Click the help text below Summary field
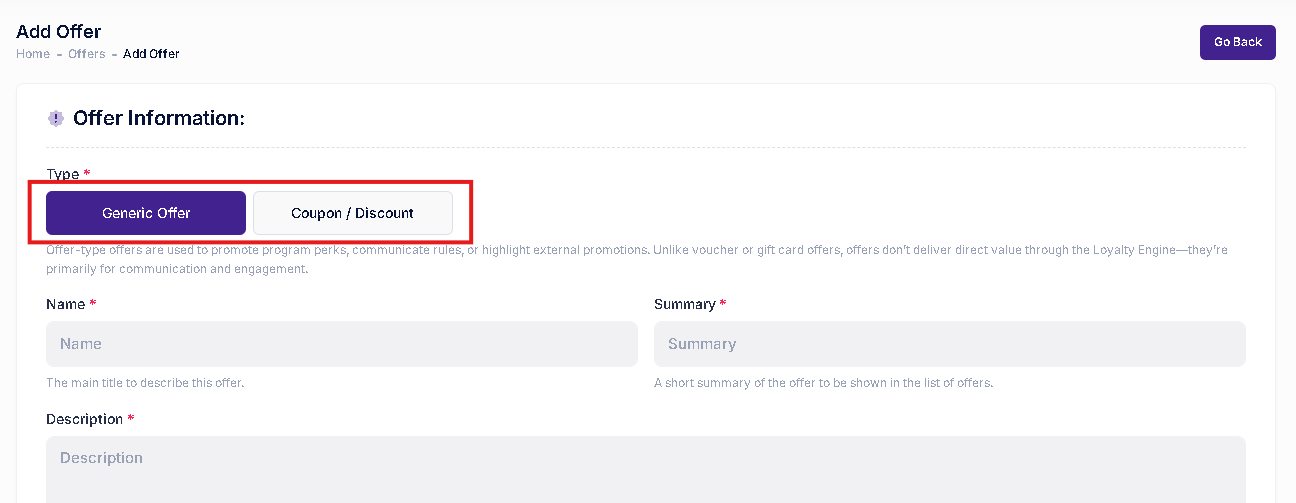 pyautogui.click(x=823, y=383)
